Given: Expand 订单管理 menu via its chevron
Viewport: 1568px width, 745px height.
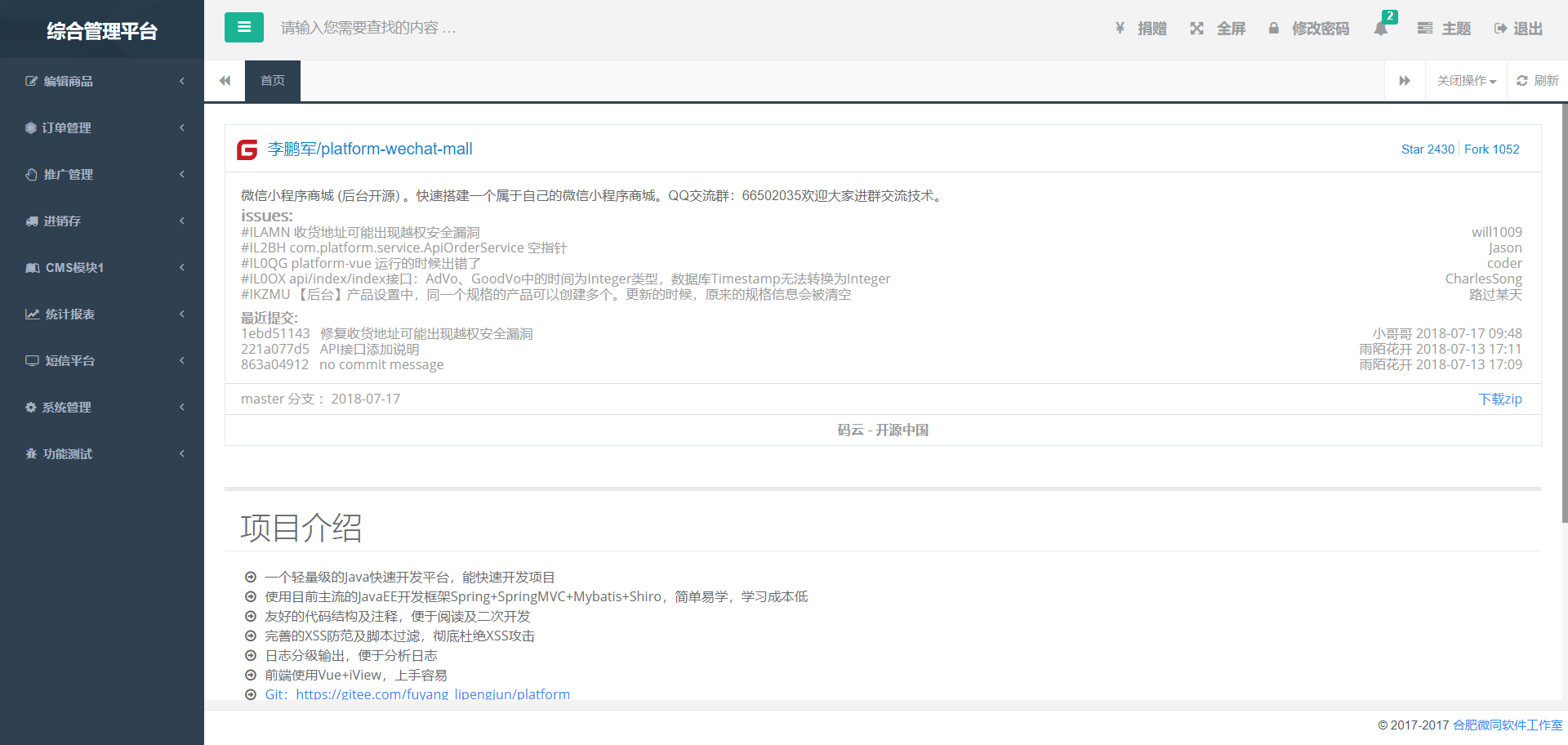Looking at the screenshot, I should point(182,127).
